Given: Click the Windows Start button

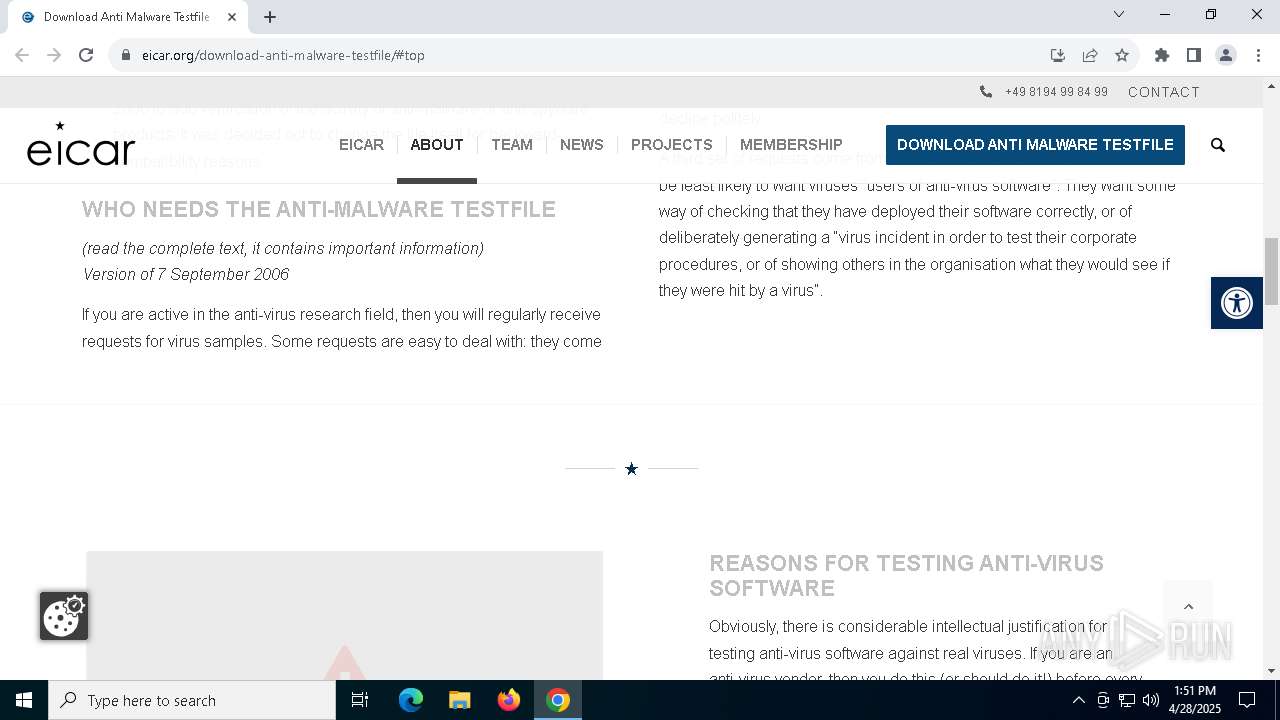Looking at the screenshot, I should click(24, 700).
